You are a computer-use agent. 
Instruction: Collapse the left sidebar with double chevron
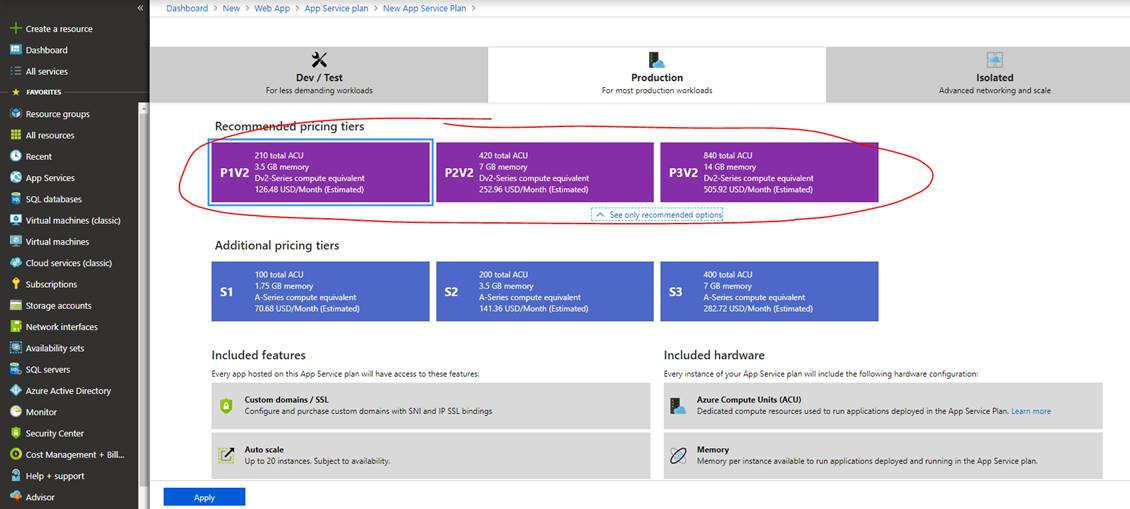pos(140,8)
